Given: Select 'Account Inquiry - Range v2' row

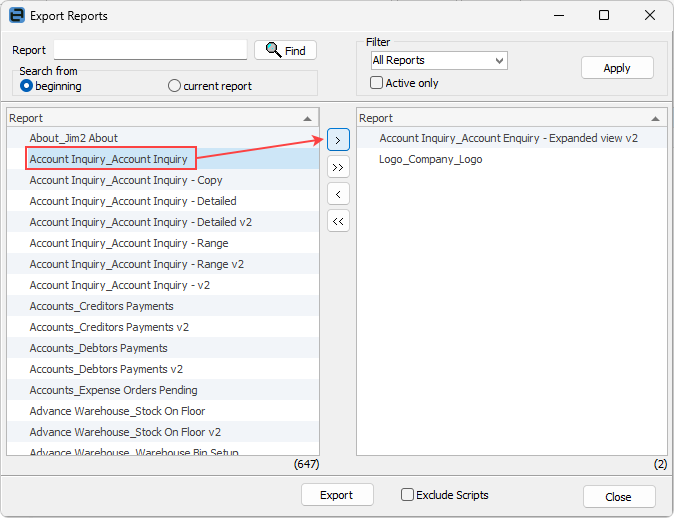Looking at the screenshot, I should click(163, 264).
